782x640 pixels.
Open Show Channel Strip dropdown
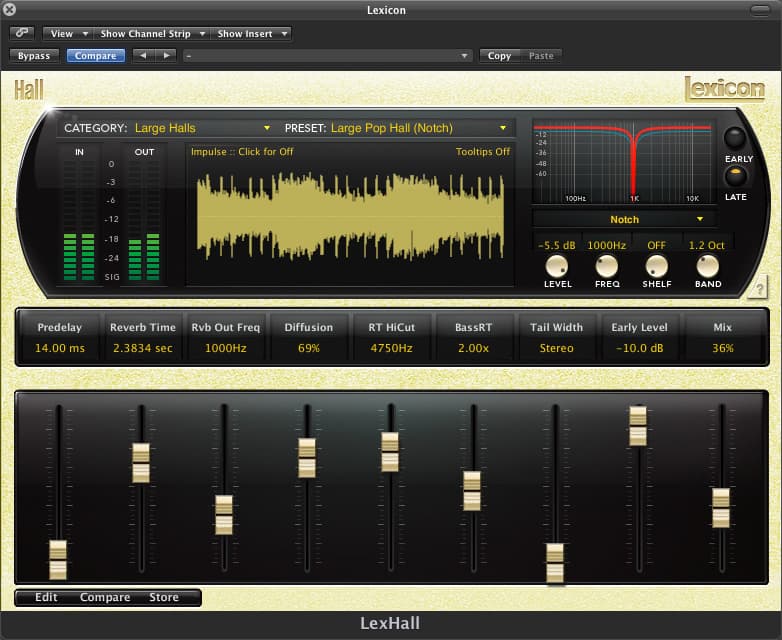point(152,33)
